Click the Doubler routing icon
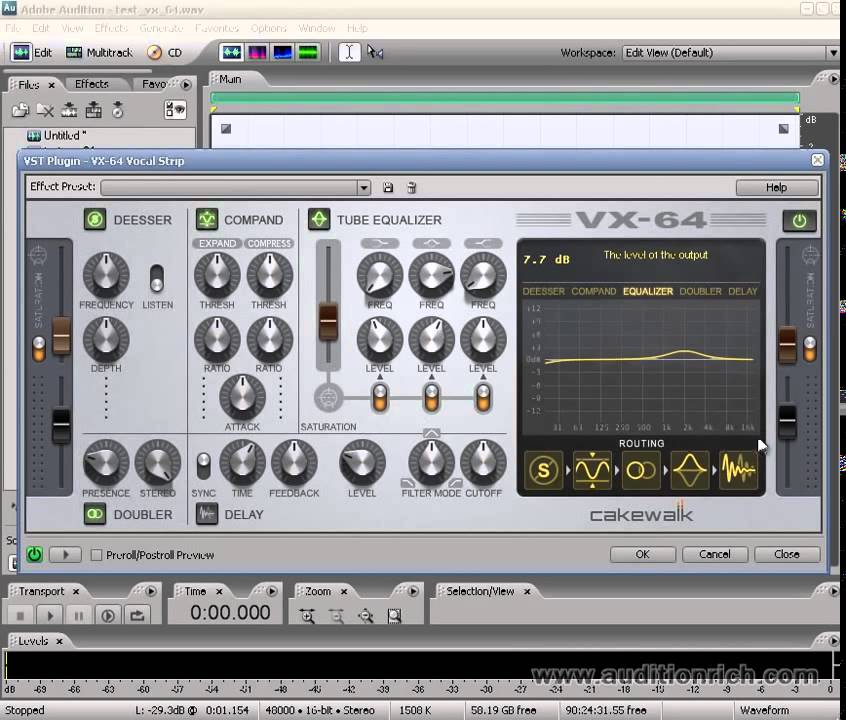Image resolution: width=846 pixels, height=720 pixels. (x=641, y=470)
